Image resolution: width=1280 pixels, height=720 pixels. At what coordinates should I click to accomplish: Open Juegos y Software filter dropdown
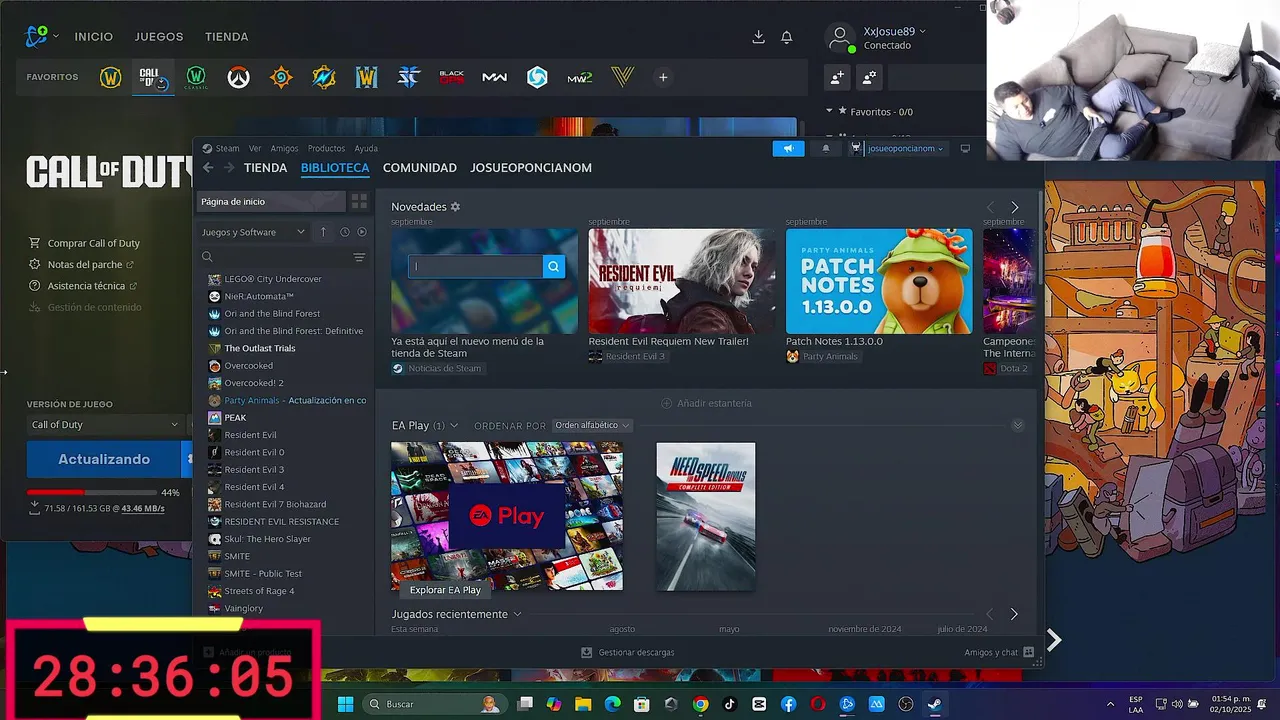254,232
